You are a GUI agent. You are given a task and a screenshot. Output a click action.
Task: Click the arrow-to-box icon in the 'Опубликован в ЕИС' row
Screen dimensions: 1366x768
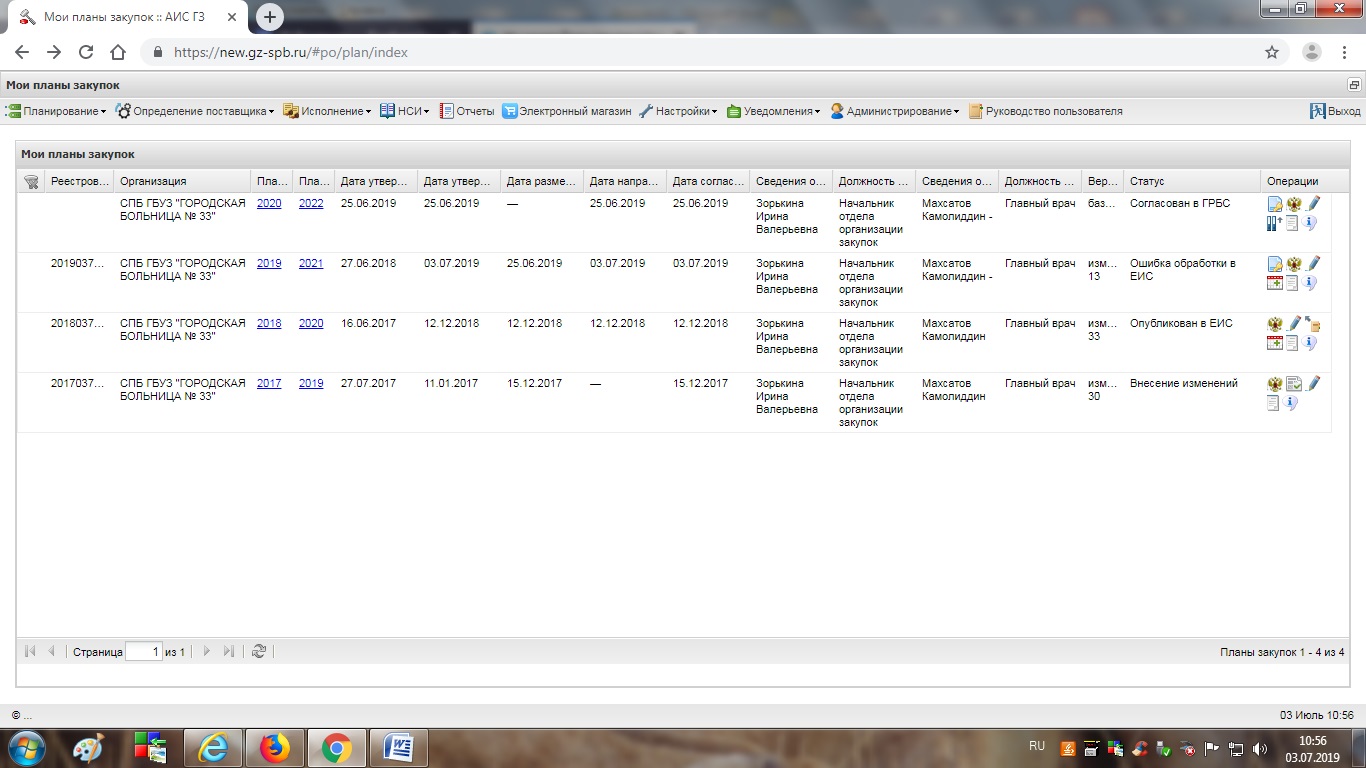[x=1313, y=324]
